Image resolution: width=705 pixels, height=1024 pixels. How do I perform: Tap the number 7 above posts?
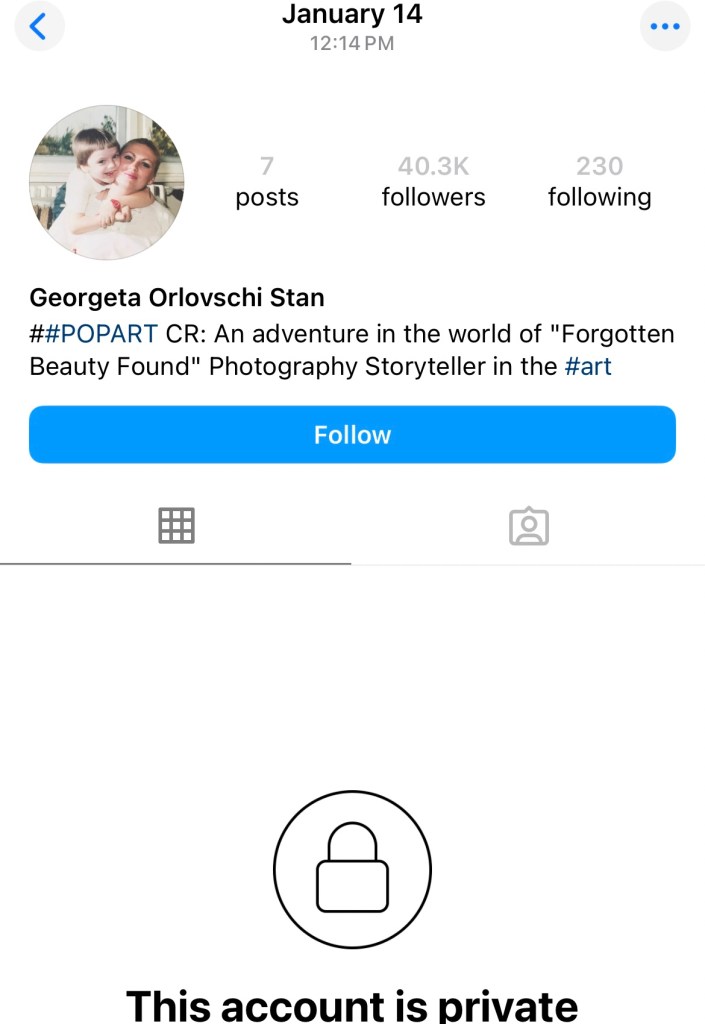click(267, 166)
